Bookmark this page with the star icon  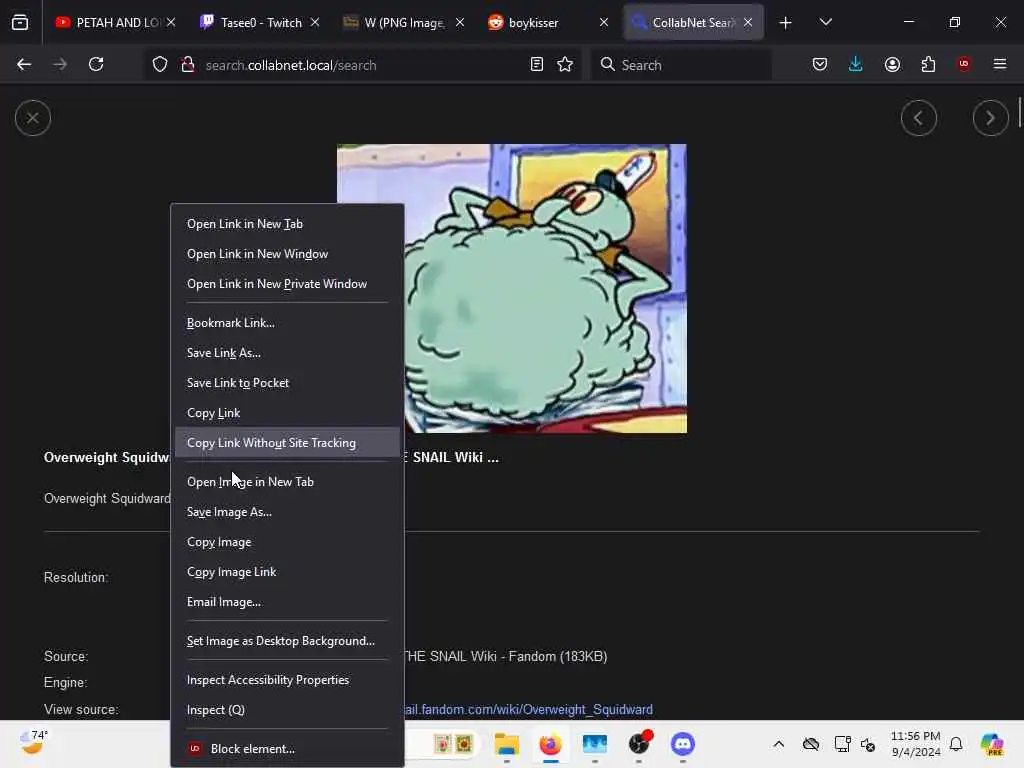click(x=565, y=65)
